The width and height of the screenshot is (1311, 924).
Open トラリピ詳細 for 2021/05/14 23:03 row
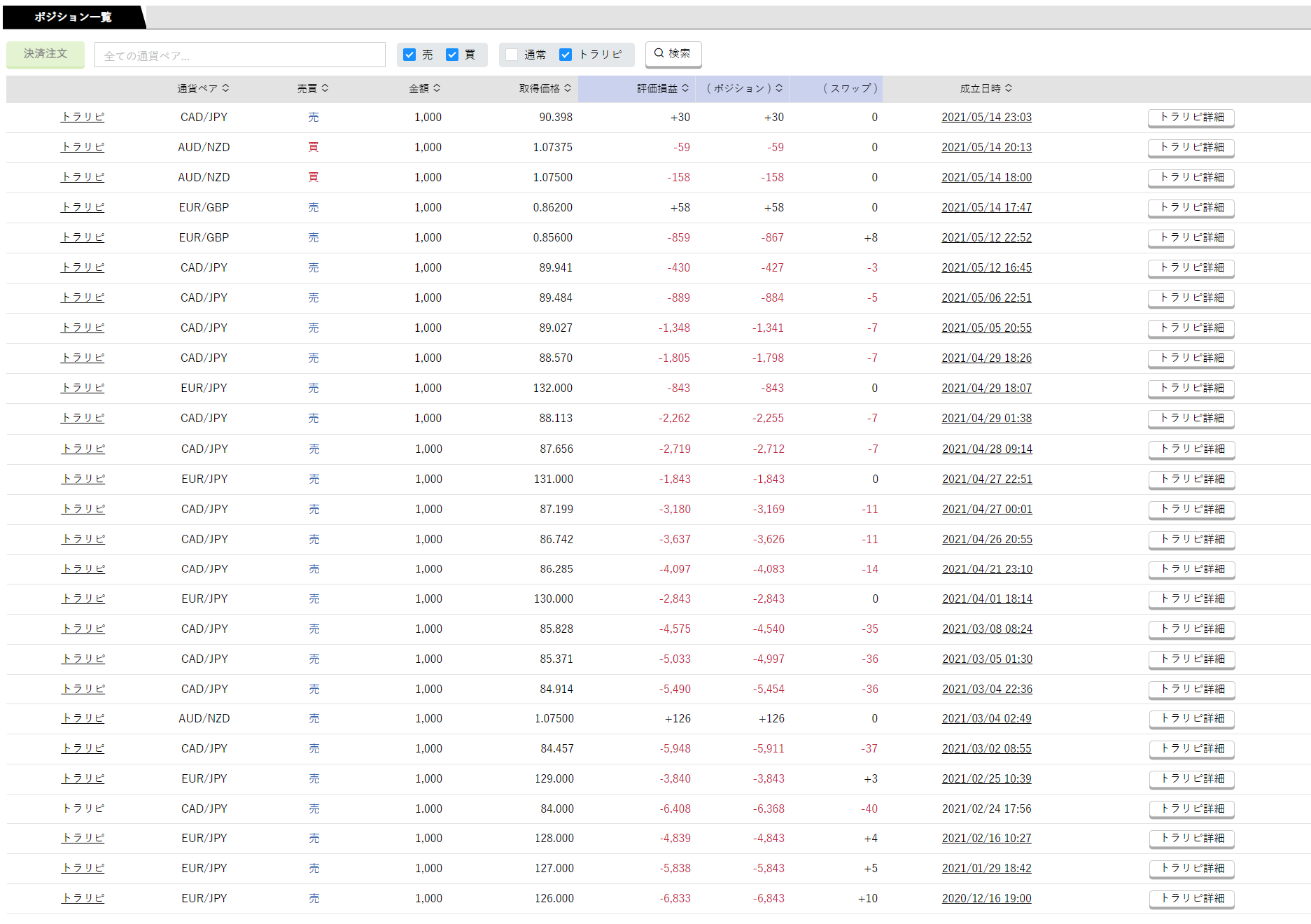[1191, 118]
